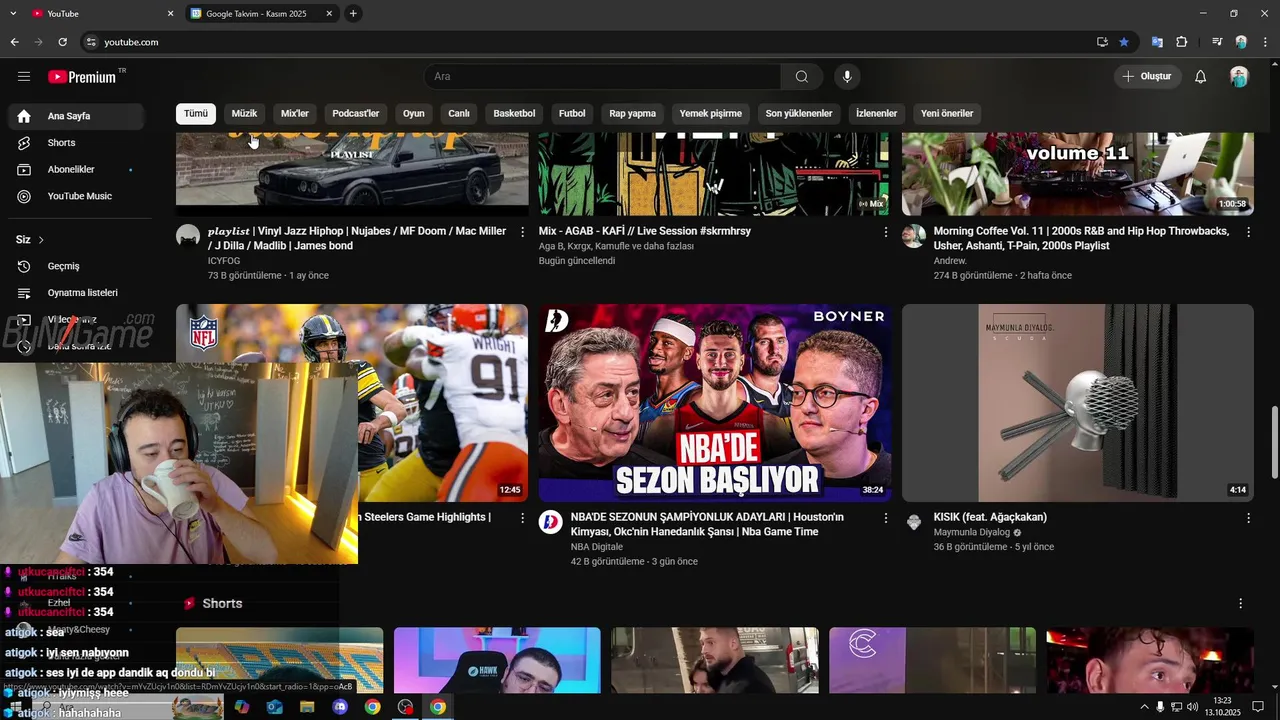Open the Google Translate extension icon
The image size is (1280, 720).
(x=1157, y=42)
